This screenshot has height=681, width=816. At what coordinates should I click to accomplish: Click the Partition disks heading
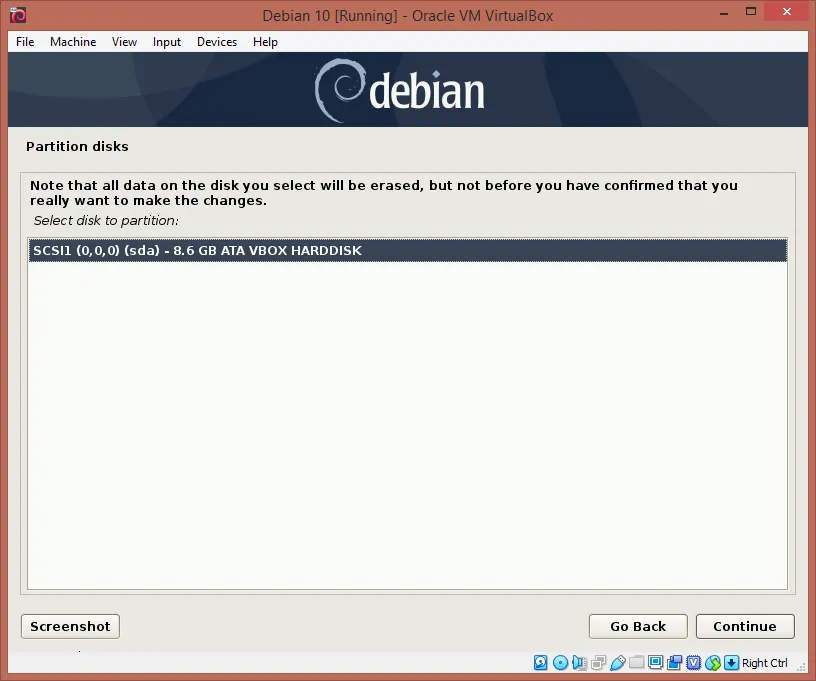(x=77, y=147)
